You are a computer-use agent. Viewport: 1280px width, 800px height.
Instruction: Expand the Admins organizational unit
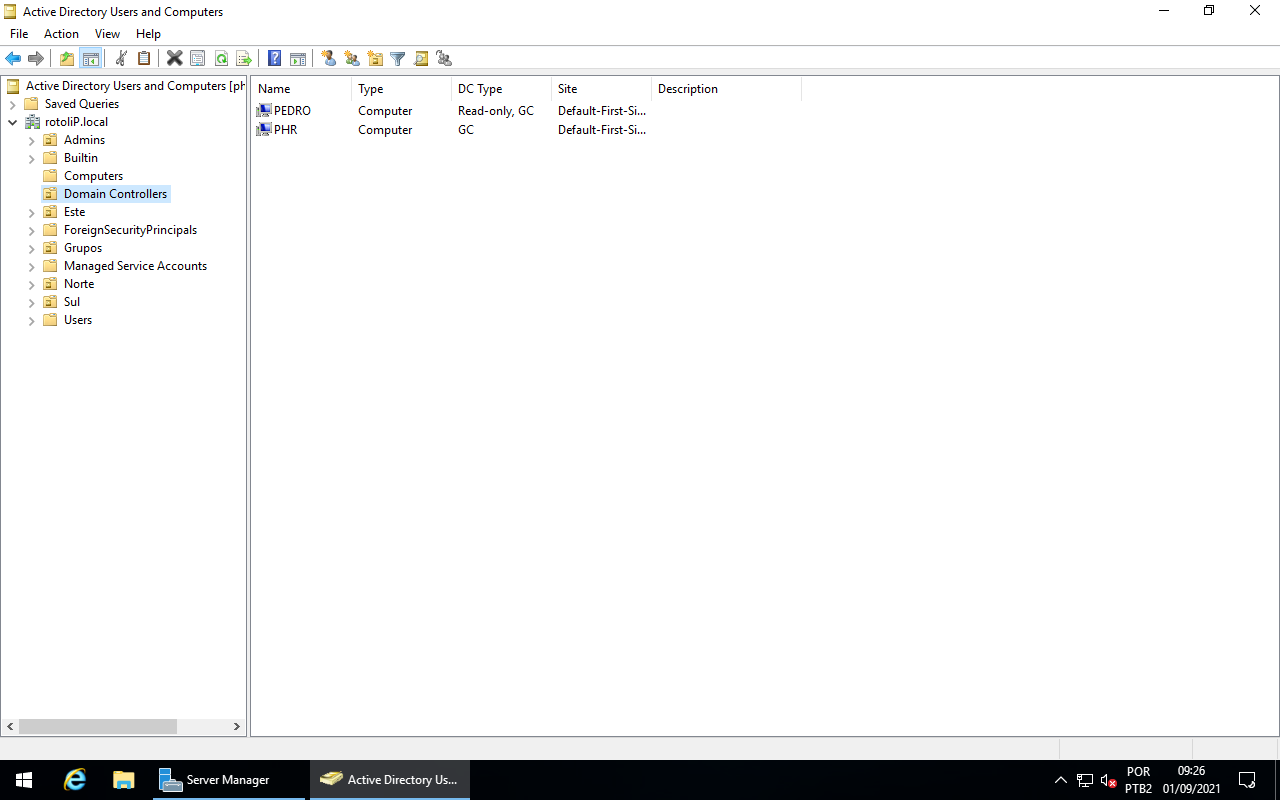(31, 141)
